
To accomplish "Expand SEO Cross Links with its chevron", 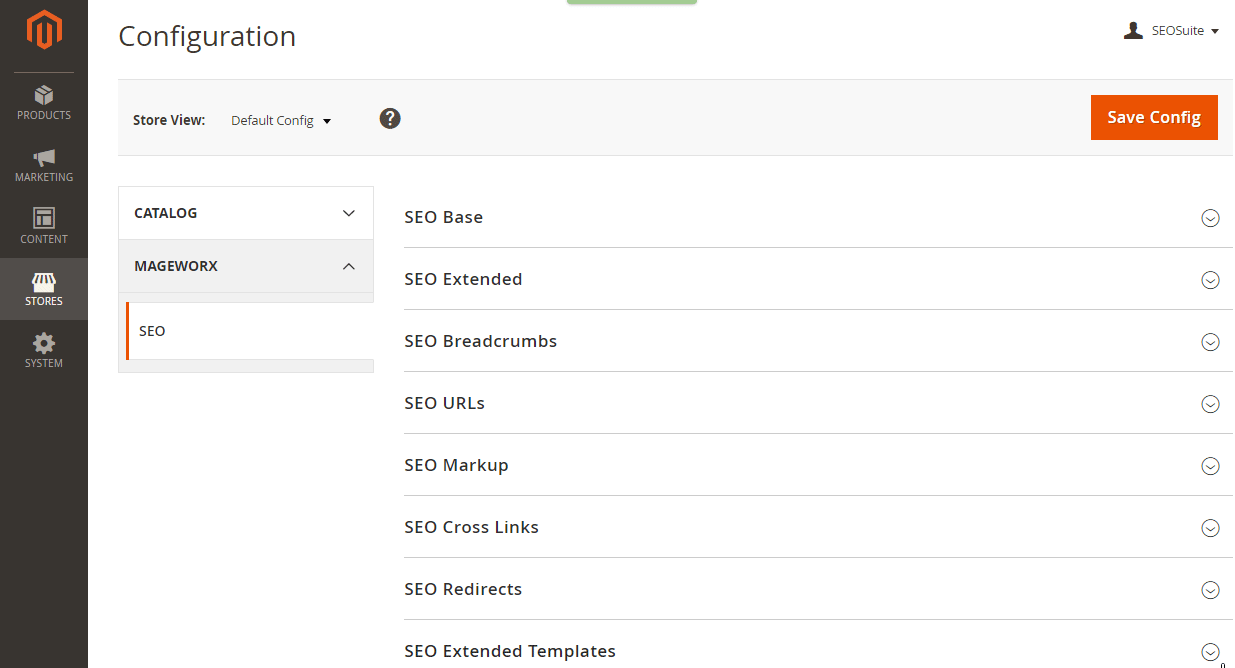I will pyautogui.click(x=1210, y=528).
